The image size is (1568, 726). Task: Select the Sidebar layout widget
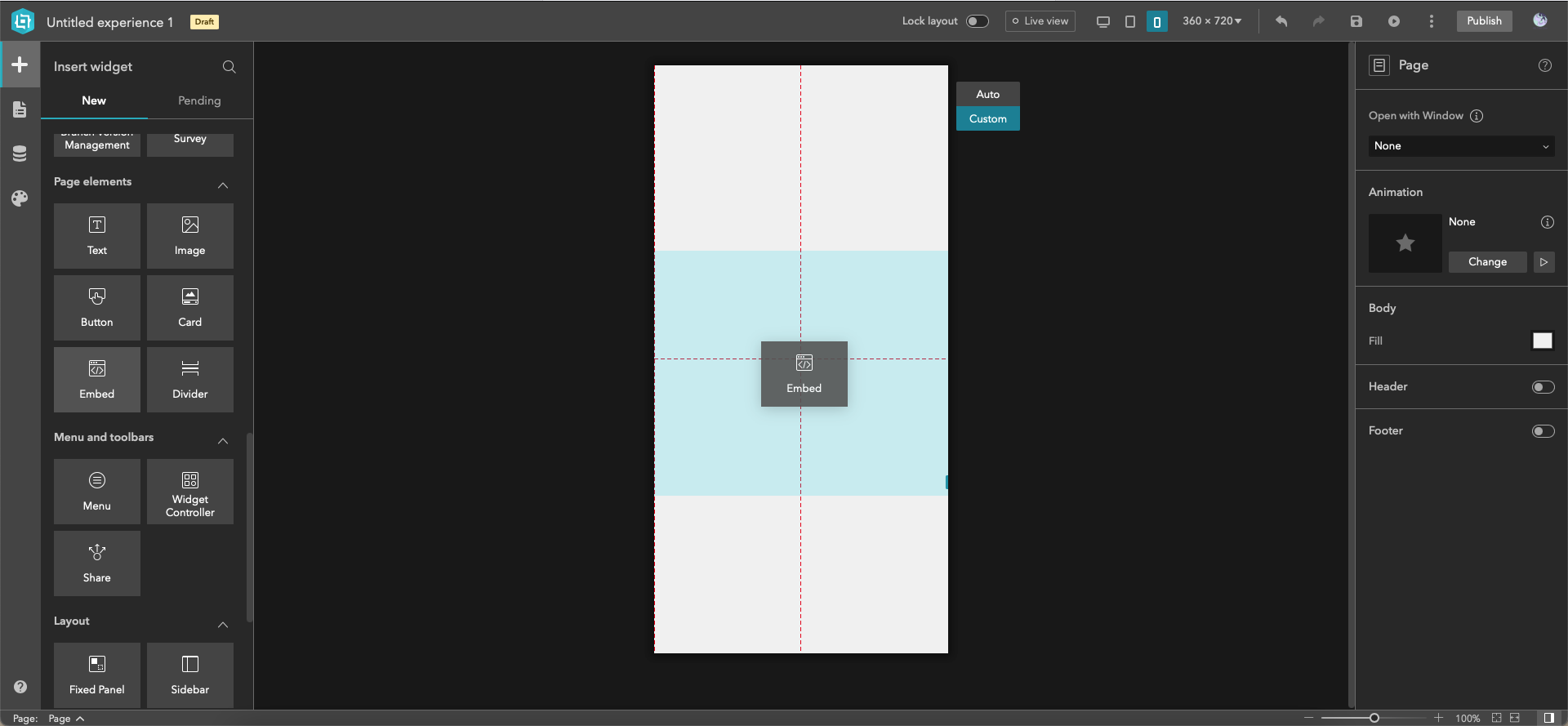click(190, 675)
